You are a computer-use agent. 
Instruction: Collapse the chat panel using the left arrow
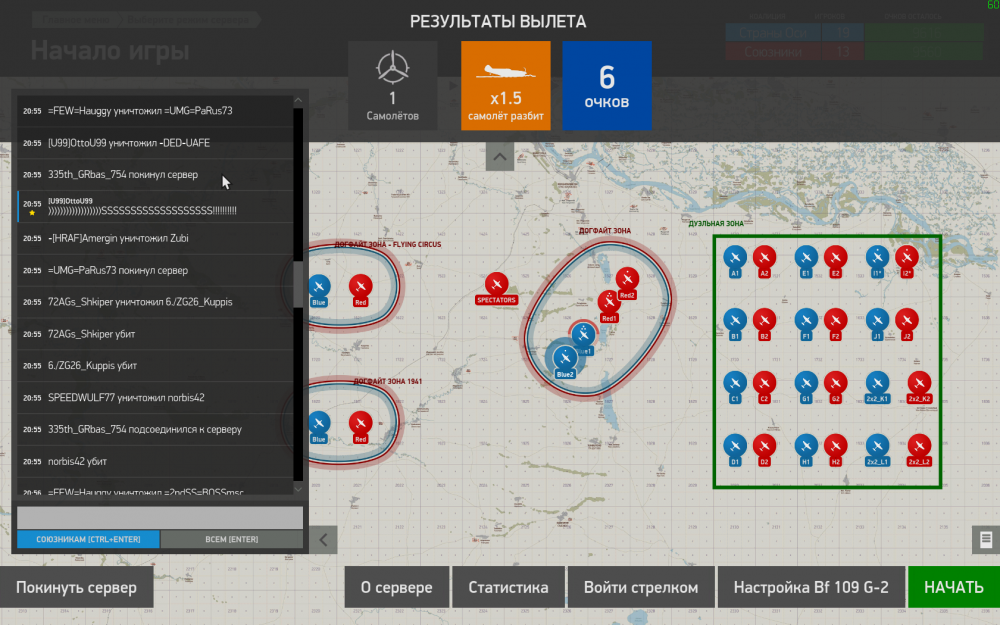(322, 540)
